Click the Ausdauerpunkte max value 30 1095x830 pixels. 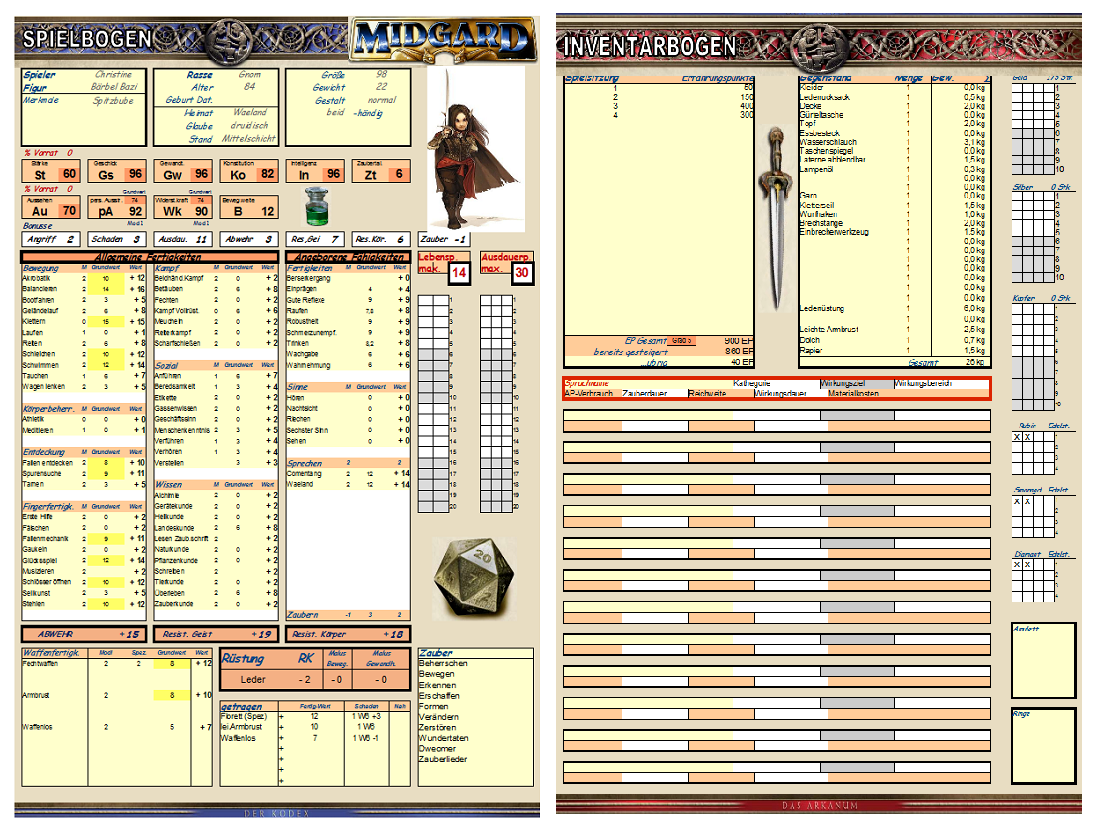[521, 272]
